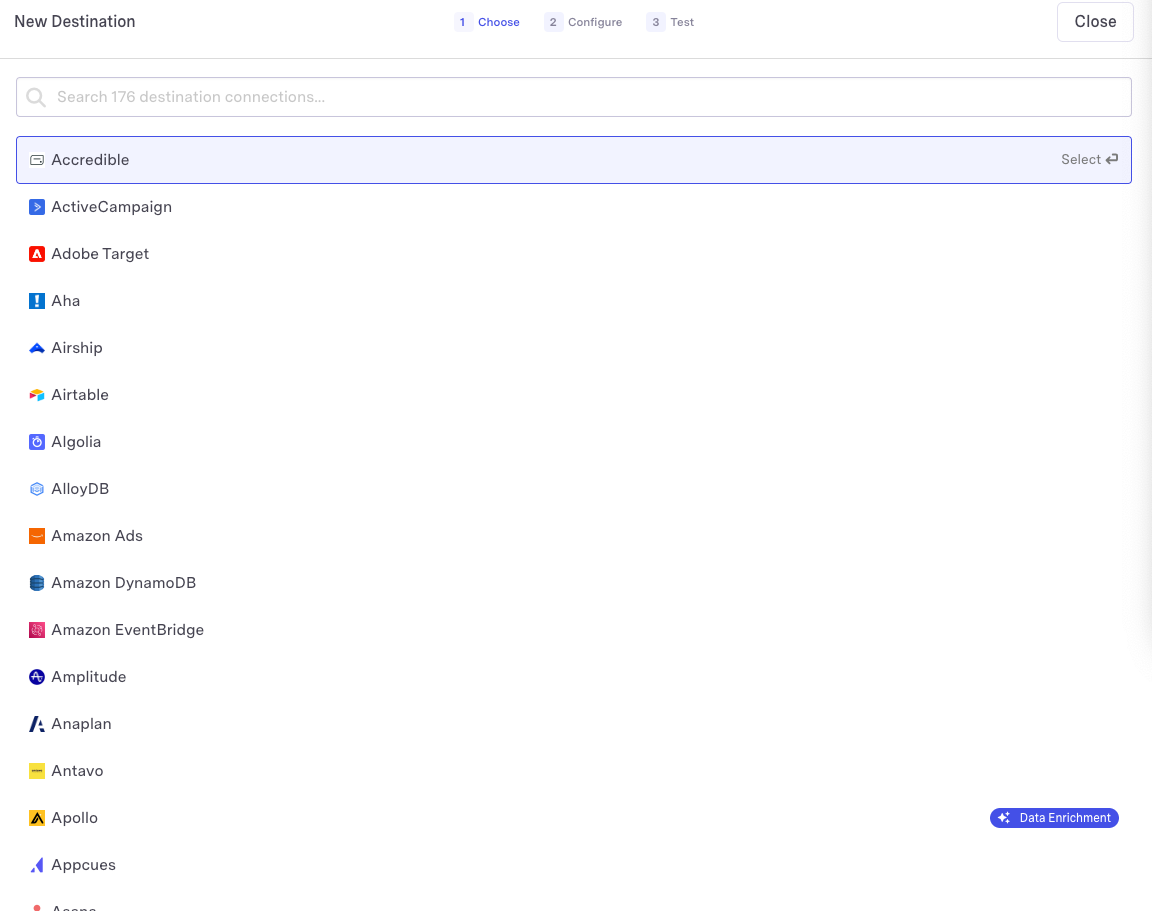Click the Select label on Accredible row
Image resolution: width=1152 pixels, height=911 pixels.
click(x=1081, y=159)
